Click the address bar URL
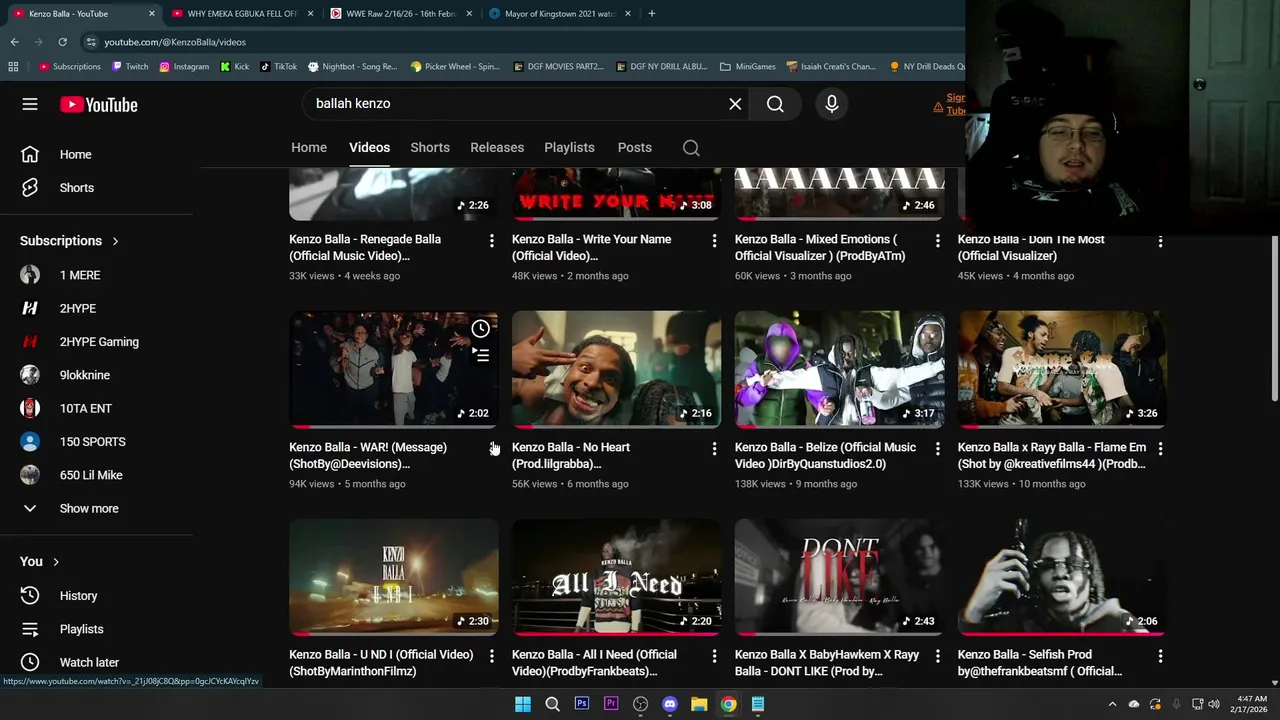The height and width of the screenshot is (720, 1280). pyautogui.click(x=175, y=42)
